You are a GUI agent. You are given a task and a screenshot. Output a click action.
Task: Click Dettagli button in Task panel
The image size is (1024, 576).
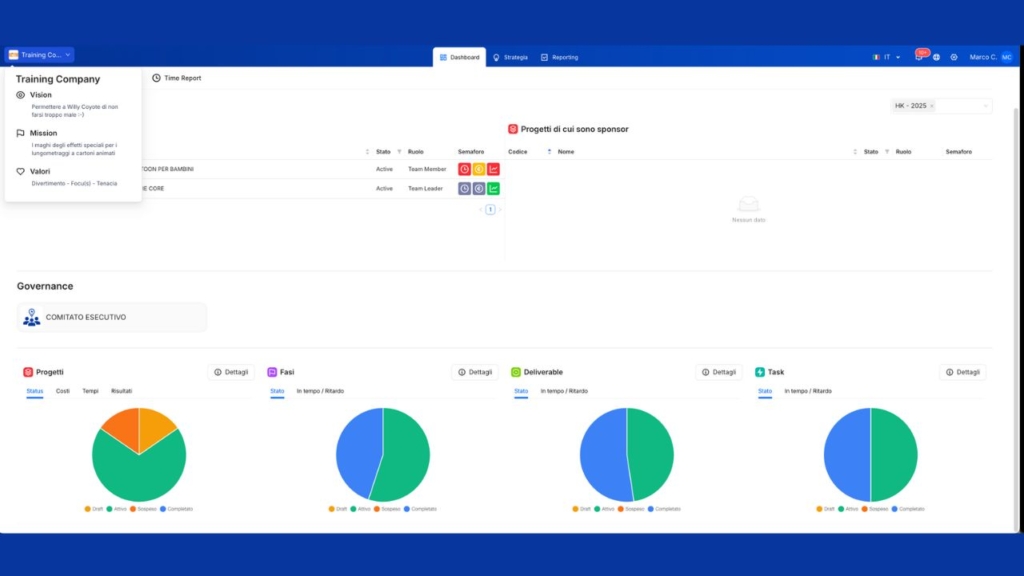tap(962, 372)
